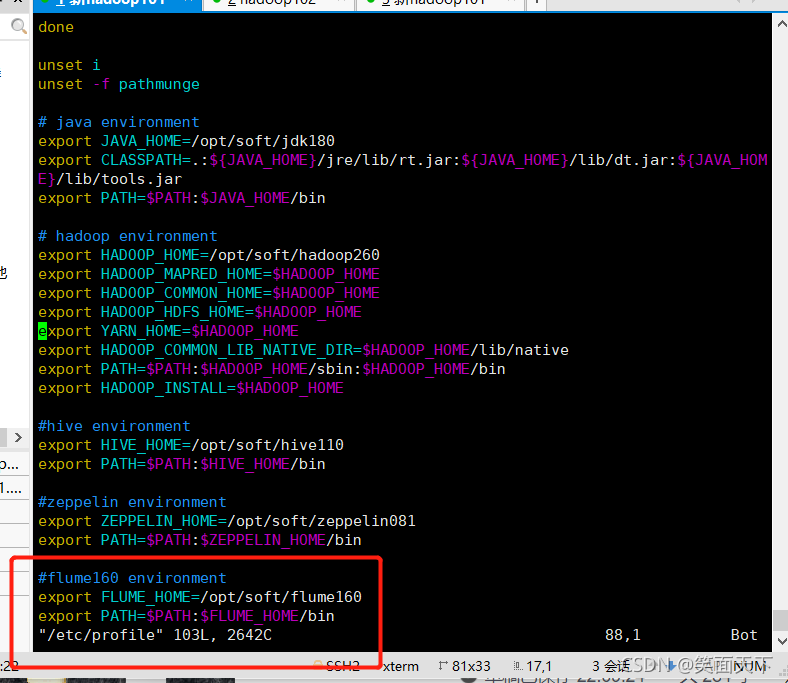Expand the left side panel with the chevron arrow

18,437
